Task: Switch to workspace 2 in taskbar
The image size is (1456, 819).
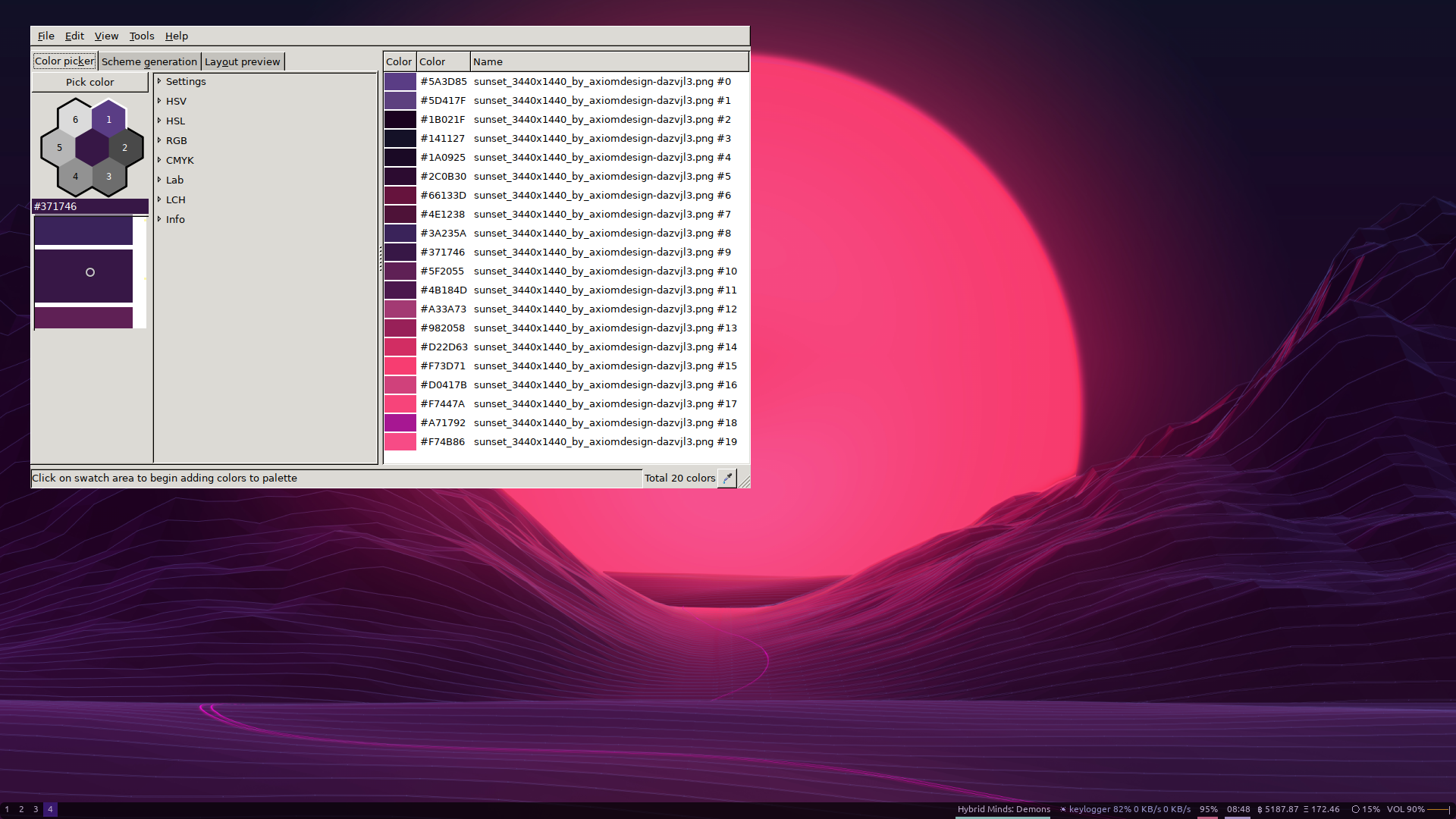Action: 21,809
